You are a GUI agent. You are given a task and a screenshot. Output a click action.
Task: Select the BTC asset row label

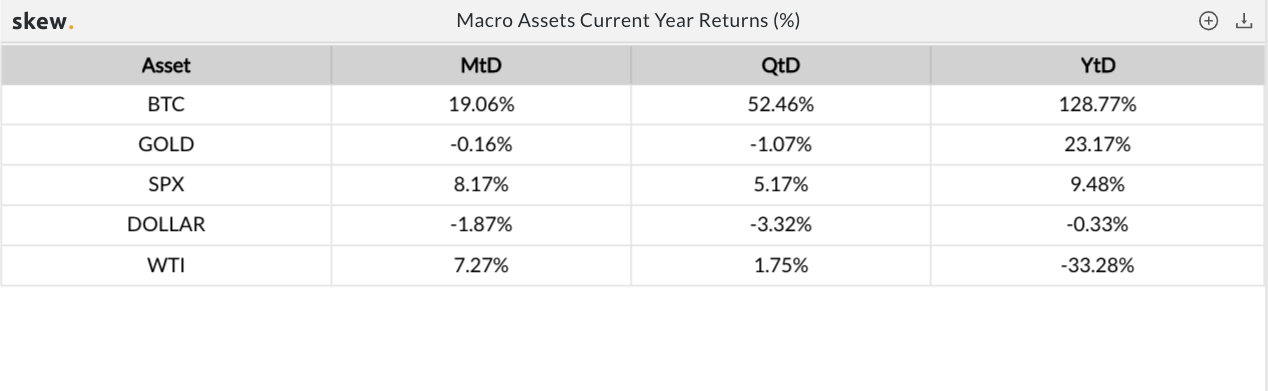[166, 105]
